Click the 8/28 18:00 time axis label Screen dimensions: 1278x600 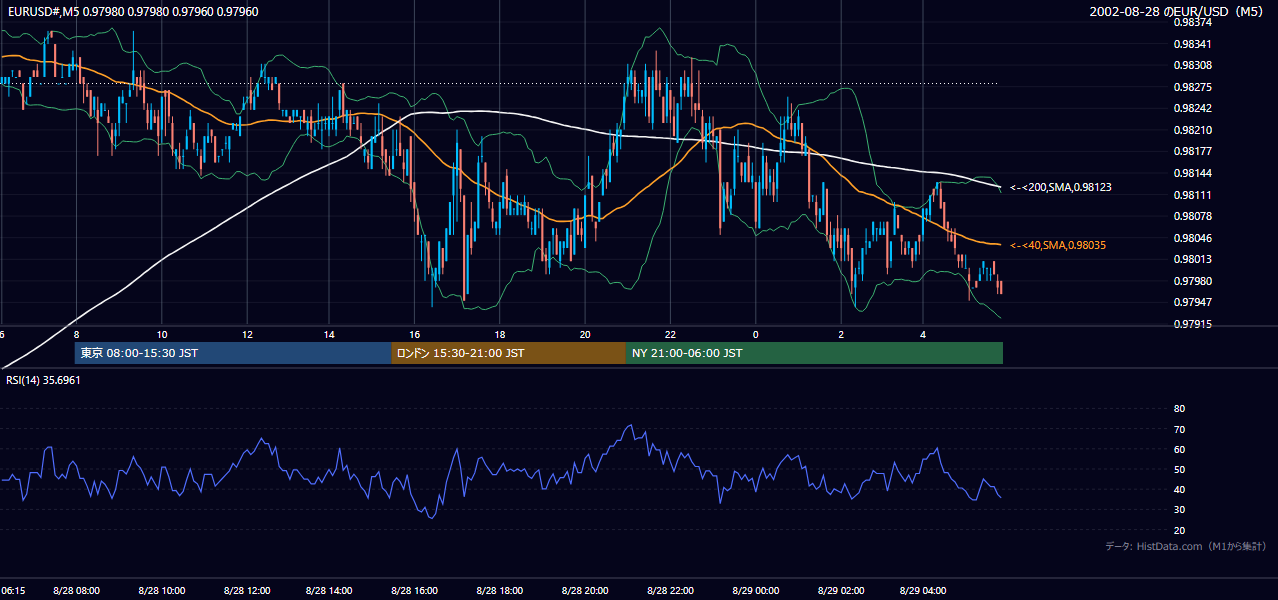[499, 590]
